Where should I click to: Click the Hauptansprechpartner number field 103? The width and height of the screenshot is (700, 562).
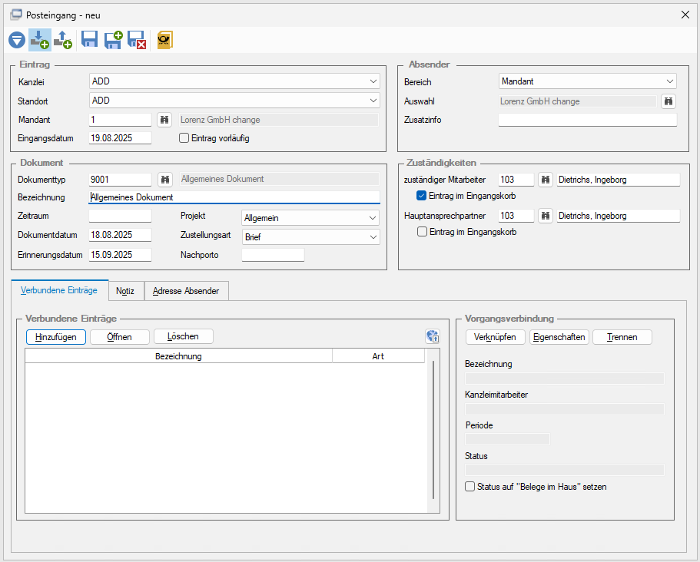pyautogui.click(x=516, y=216)
